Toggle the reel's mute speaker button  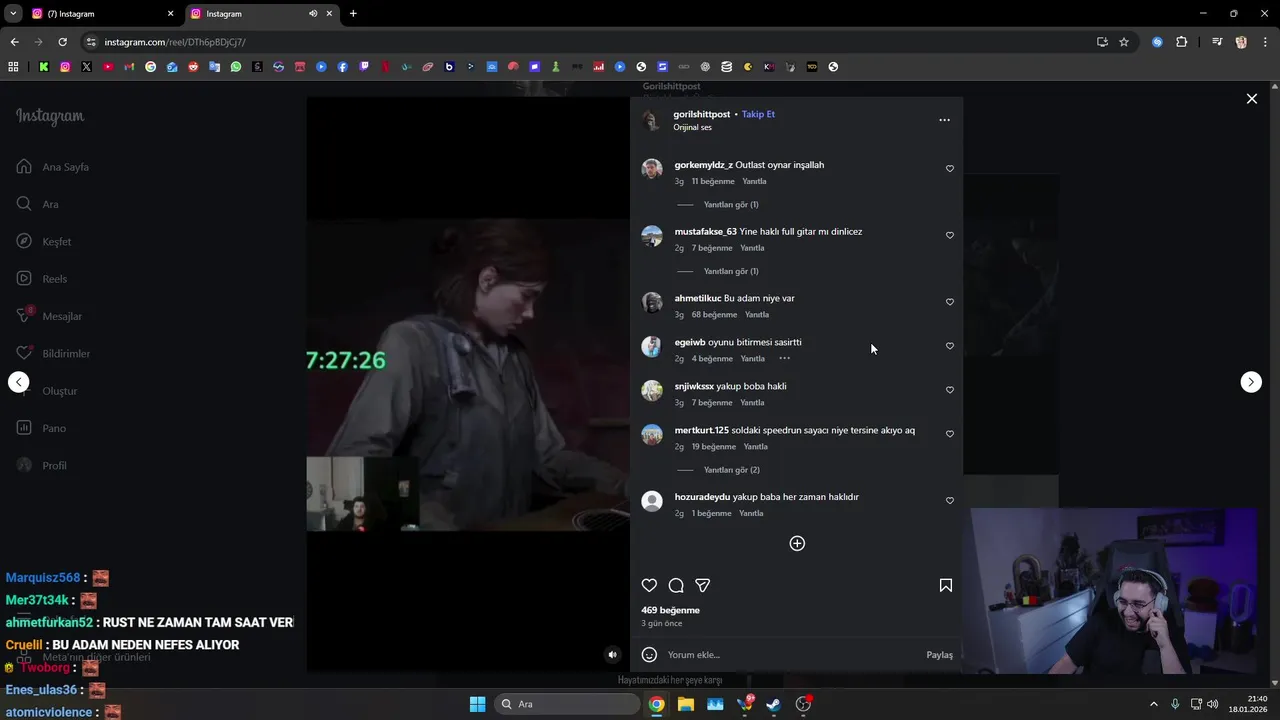click(613, 655)
